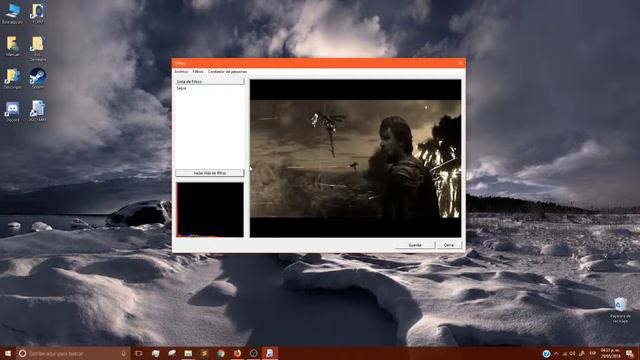Open Firefox from the taskbar
Image resolution: width=640 pixels, height=360 pixels.
tap(237, 353)
